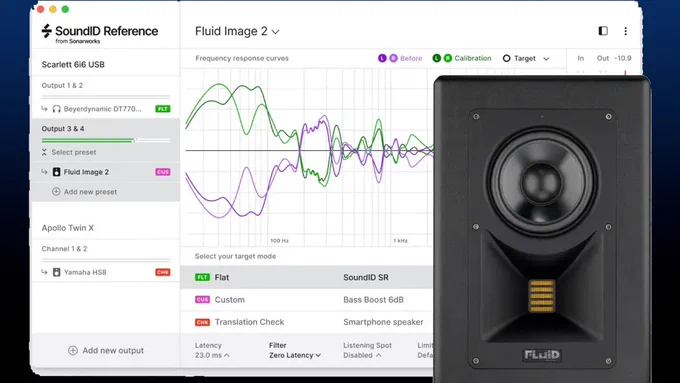Select the Translation Check target mode

click(307, 322)
